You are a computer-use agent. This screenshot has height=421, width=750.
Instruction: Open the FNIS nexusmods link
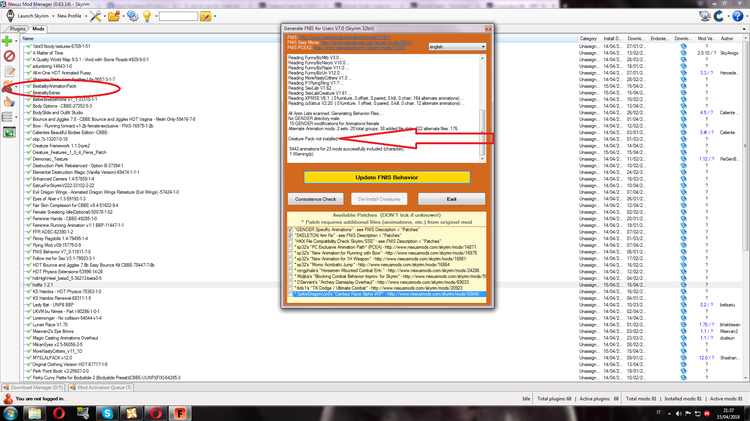point(344,37)
